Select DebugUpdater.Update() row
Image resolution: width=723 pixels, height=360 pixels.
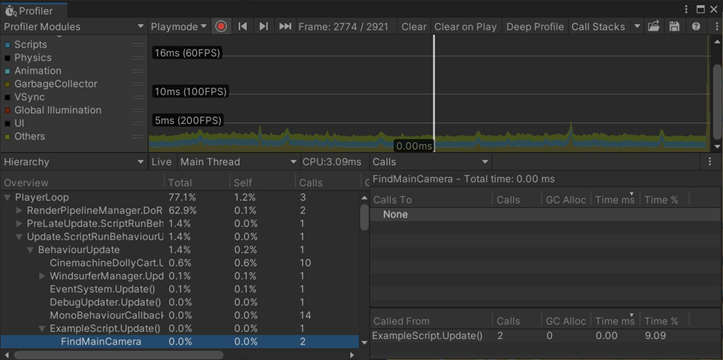click(180, 302)
